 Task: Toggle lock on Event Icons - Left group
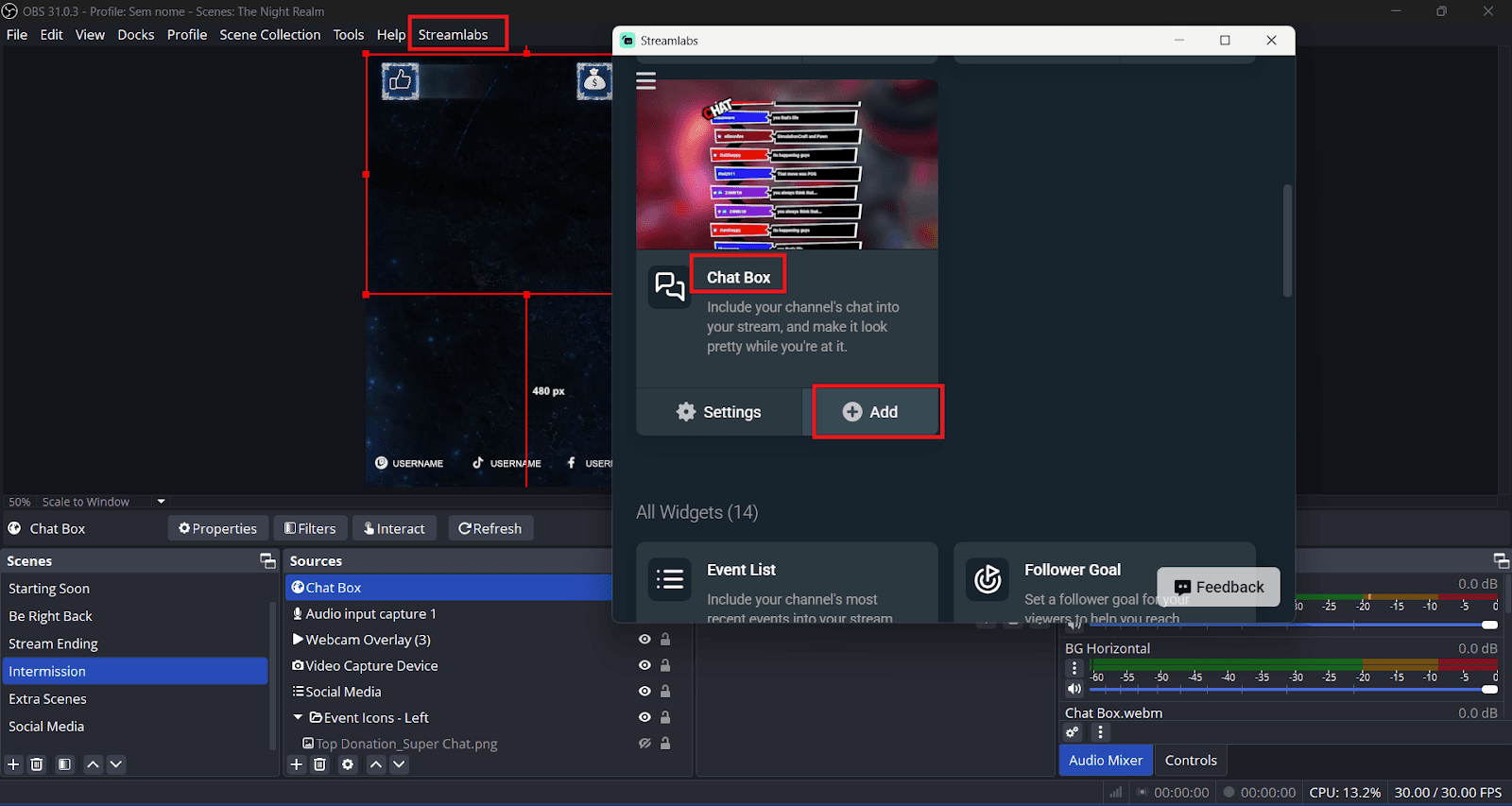665,717
